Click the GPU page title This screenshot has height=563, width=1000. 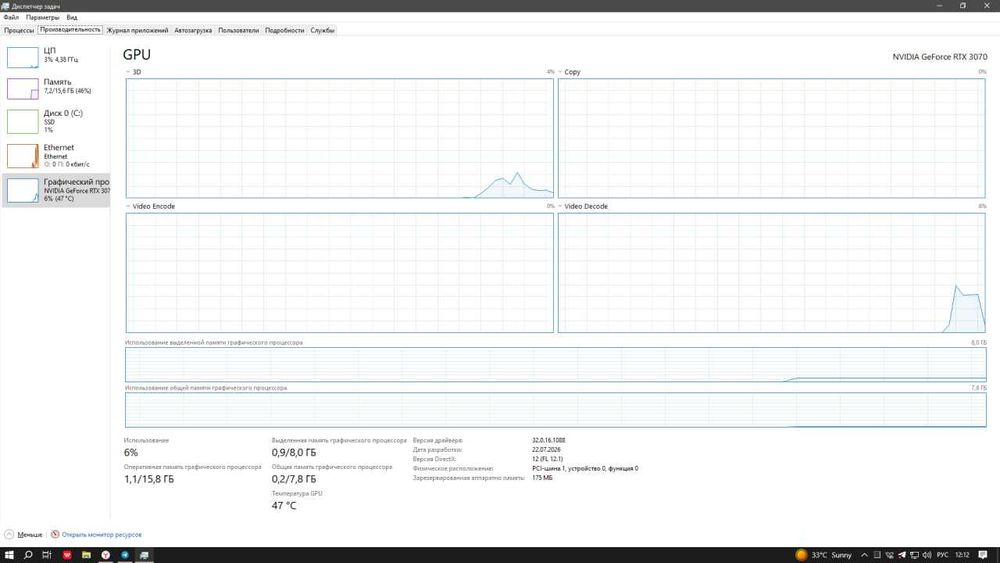136,55
